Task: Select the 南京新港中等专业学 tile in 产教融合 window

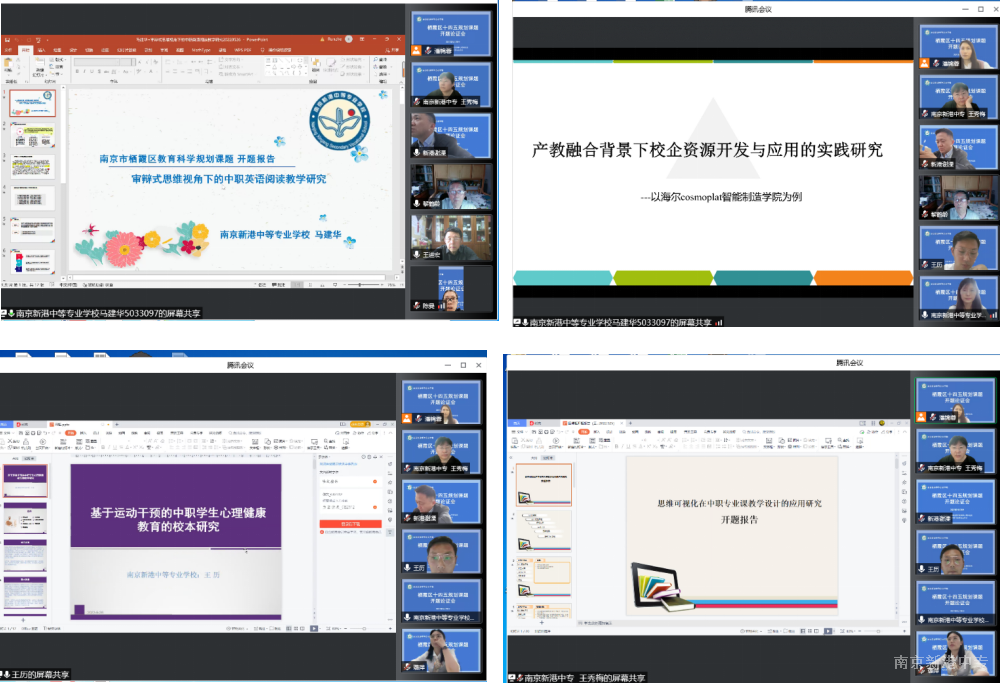Action: pyautogui.click(x=959, y=298)
